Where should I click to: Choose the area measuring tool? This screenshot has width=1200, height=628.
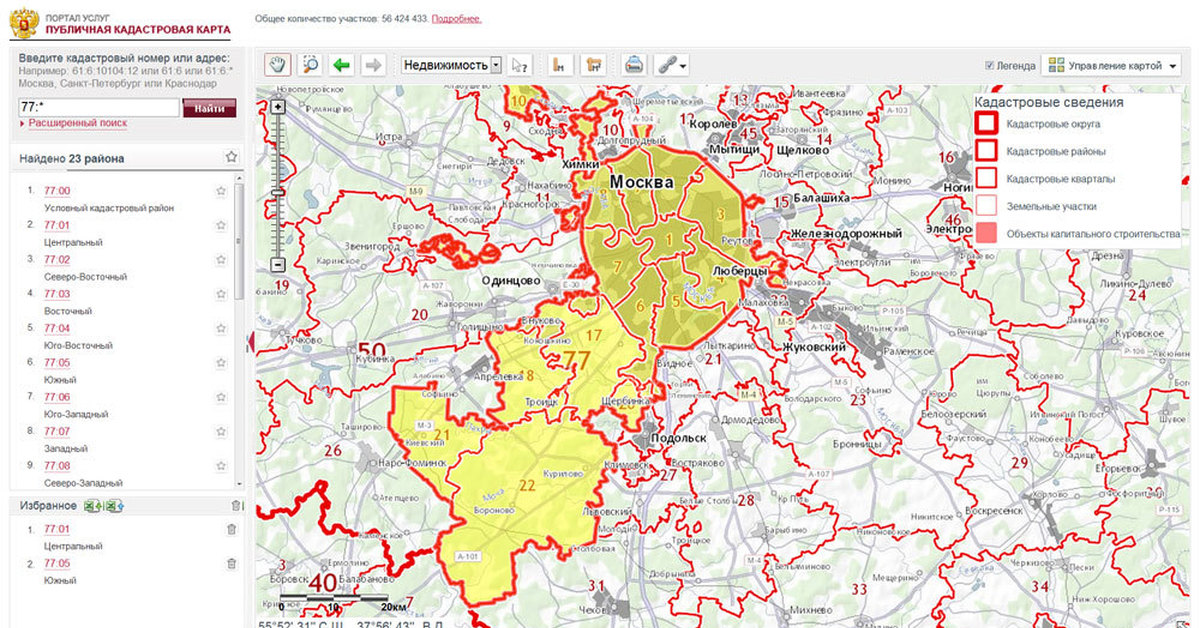point(594,65)
